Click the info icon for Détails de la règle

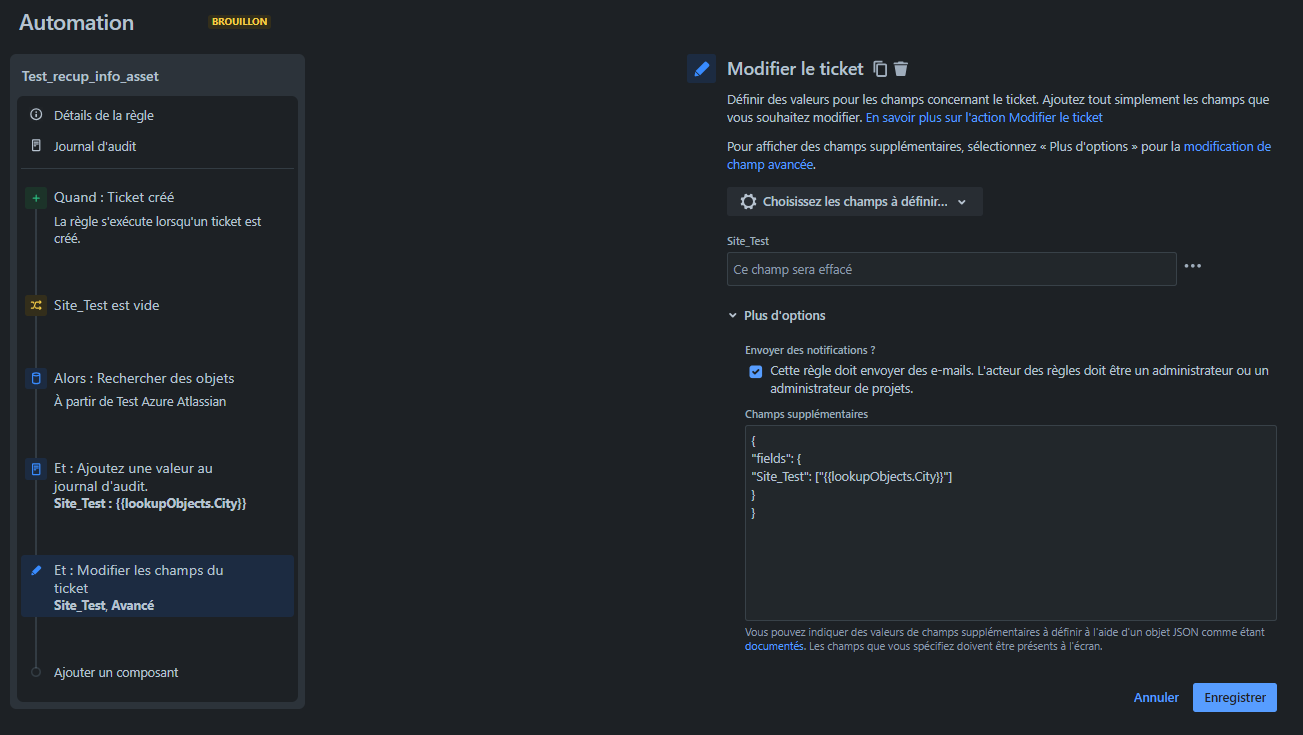(37, 115)
